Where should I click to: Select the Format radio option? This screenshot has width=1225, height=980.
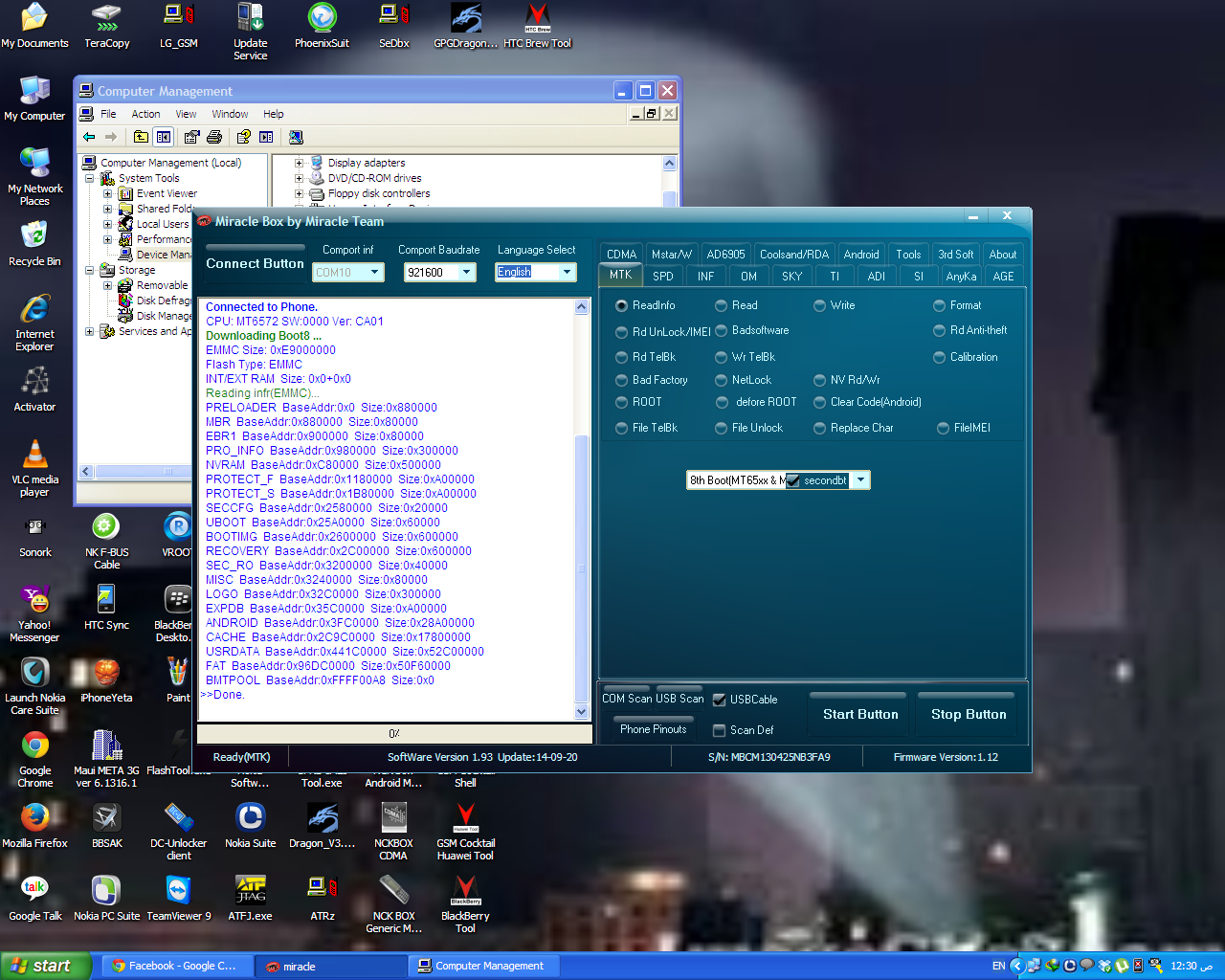[957, 305]
